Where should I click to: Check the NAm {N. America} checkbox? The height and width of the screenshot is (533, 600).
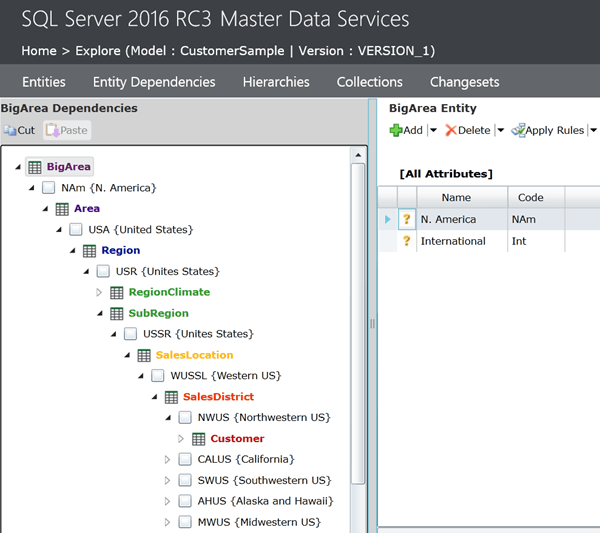(x=48, y=188)
